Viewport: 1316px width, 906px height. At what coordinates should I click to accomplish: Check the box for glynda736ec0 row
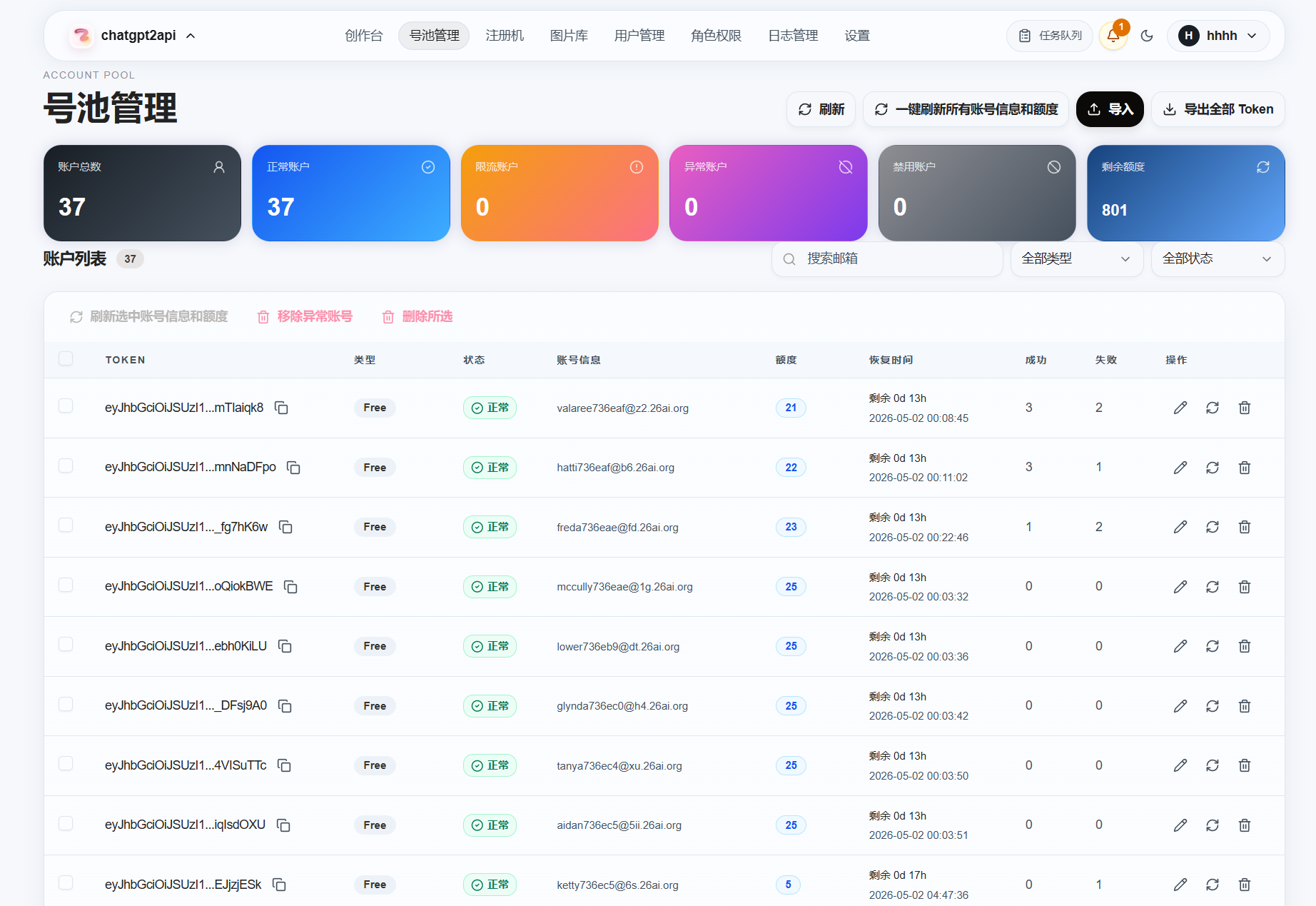point(66,704)
